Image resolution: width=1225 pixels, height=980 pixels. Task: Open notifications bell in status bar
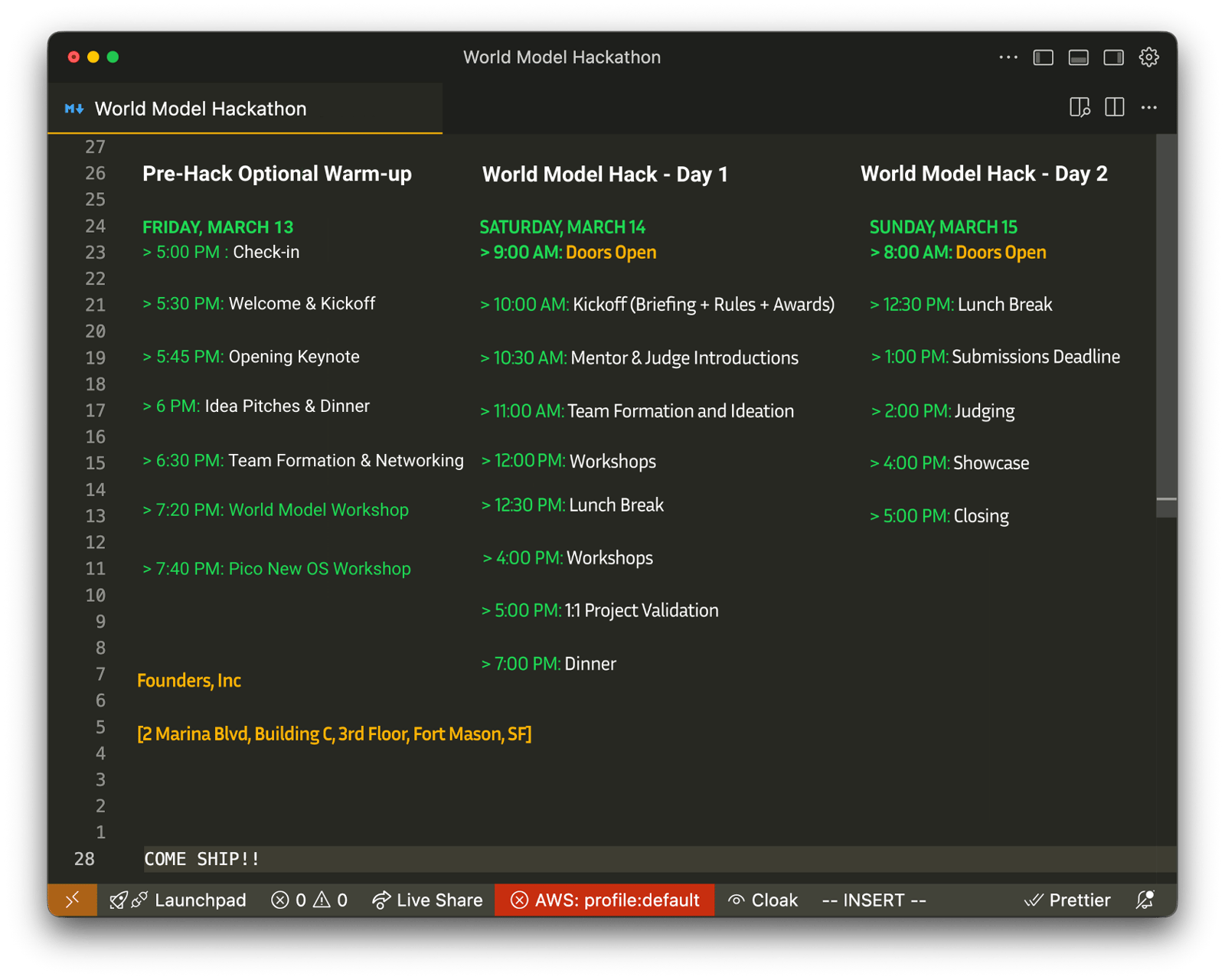point(1145,900)
